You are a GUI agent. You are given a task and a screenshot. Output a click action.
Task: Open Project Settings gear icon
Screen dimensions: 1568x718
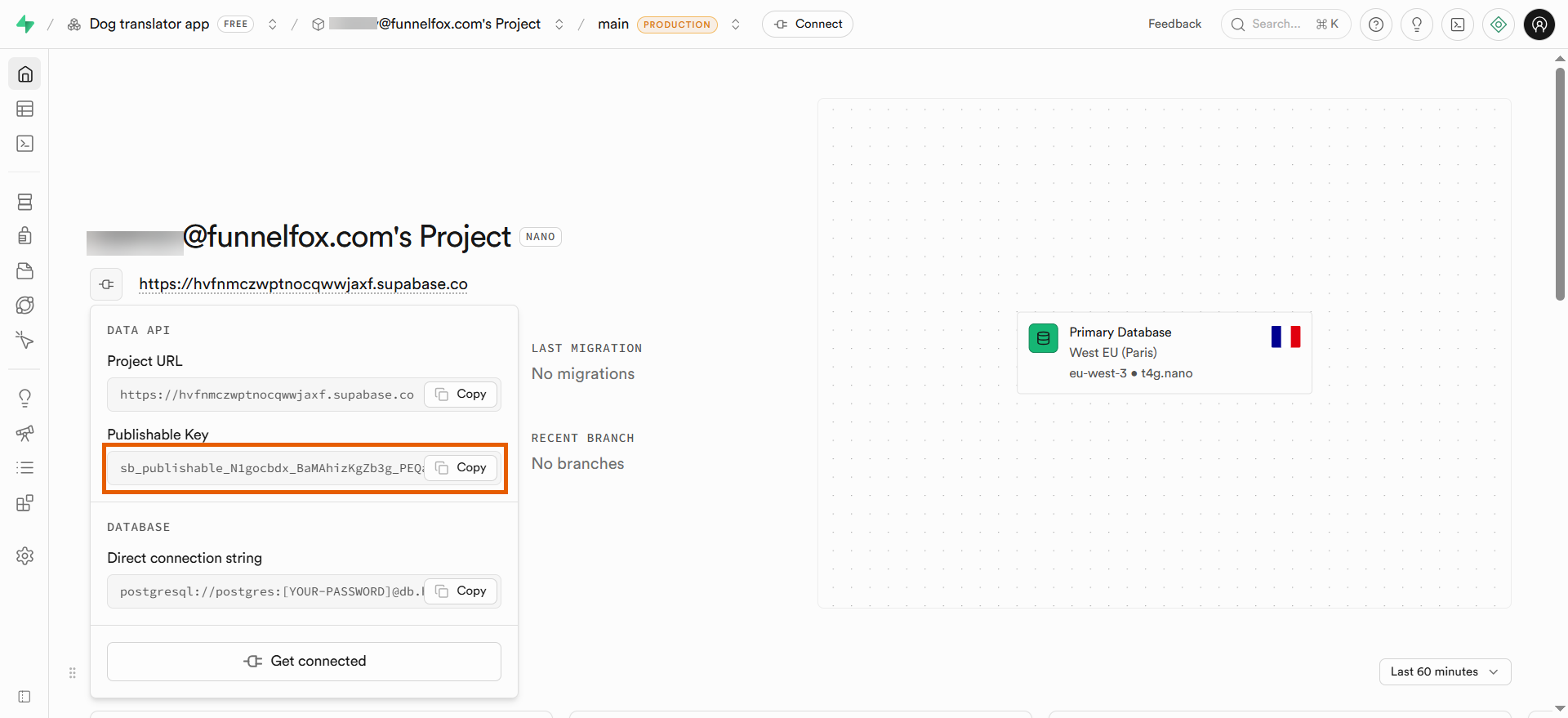[25, 556]
